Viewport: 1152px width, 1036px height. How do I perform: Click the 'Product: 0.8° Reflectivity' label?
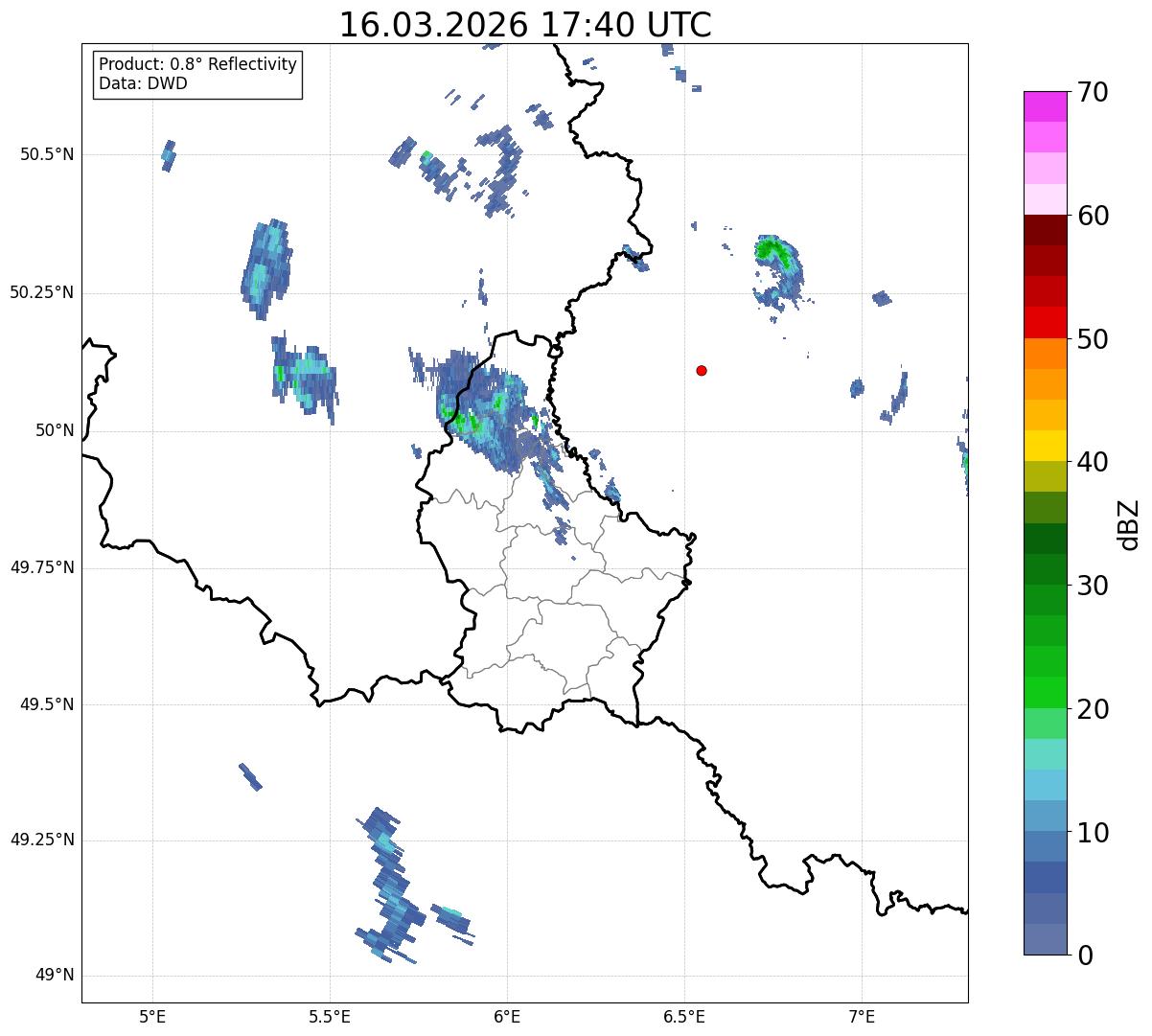pyautogui.click(x=198, y=64)
